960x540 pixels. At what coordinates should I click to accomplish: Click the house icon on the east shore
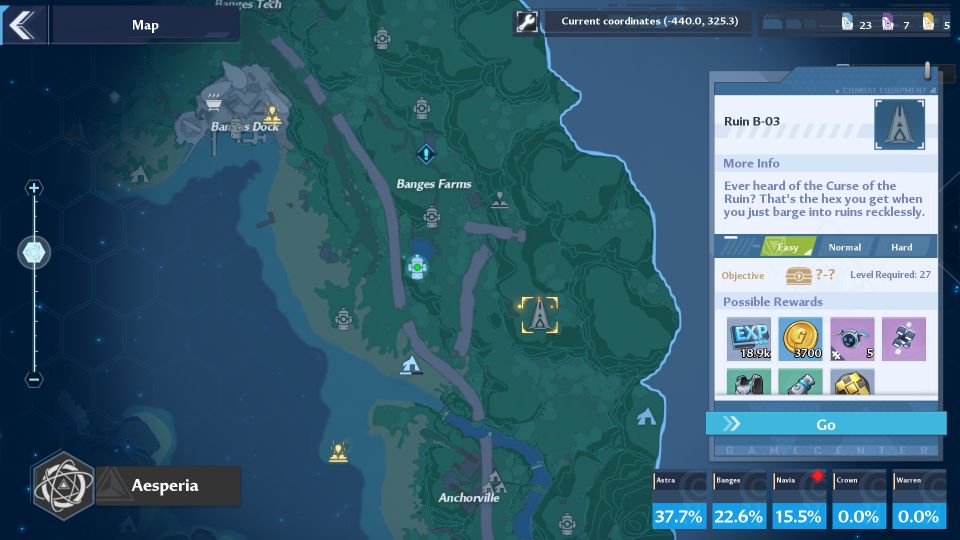click(x=646, y=418)
